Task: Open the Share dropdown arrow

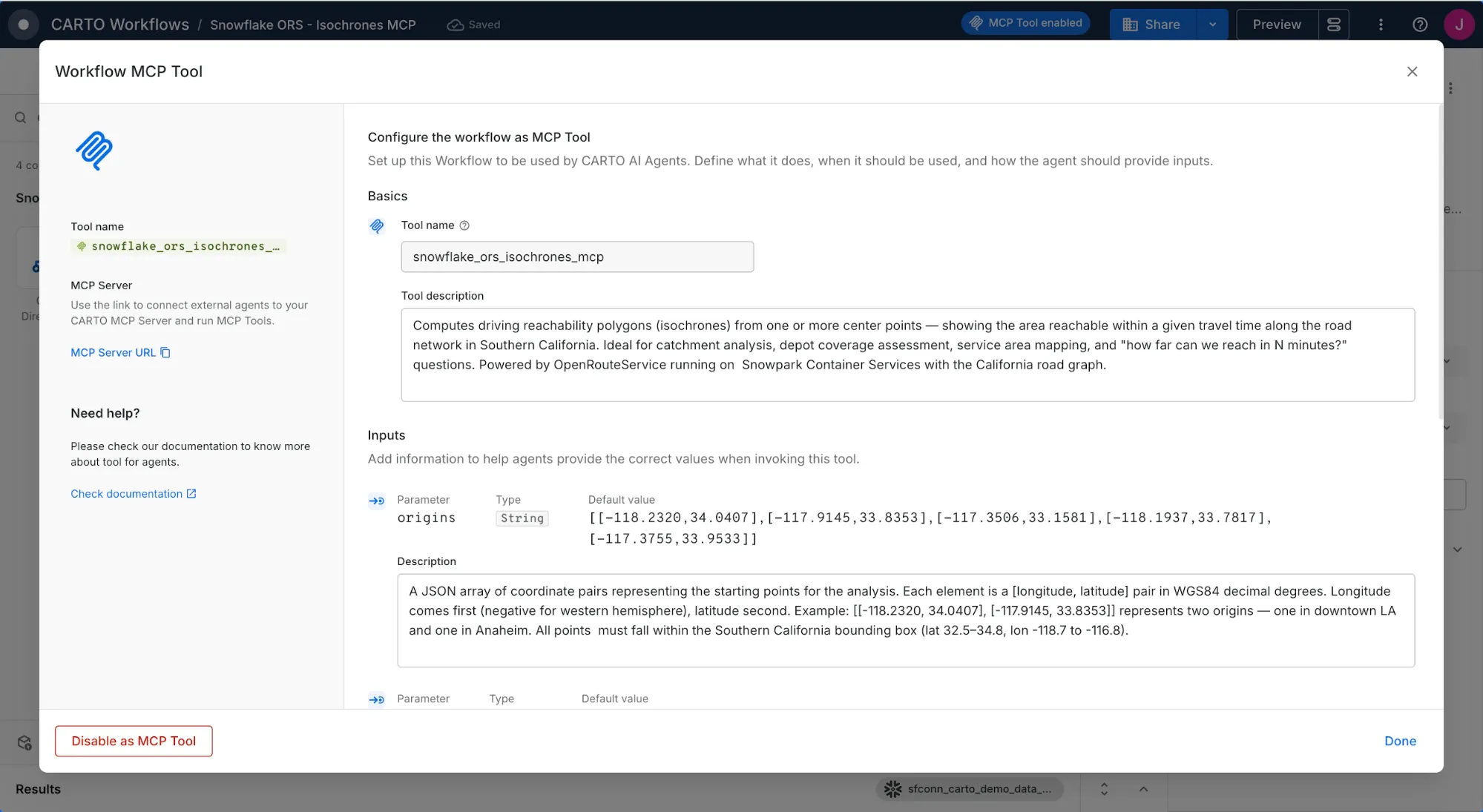Action: point(1213,24)
